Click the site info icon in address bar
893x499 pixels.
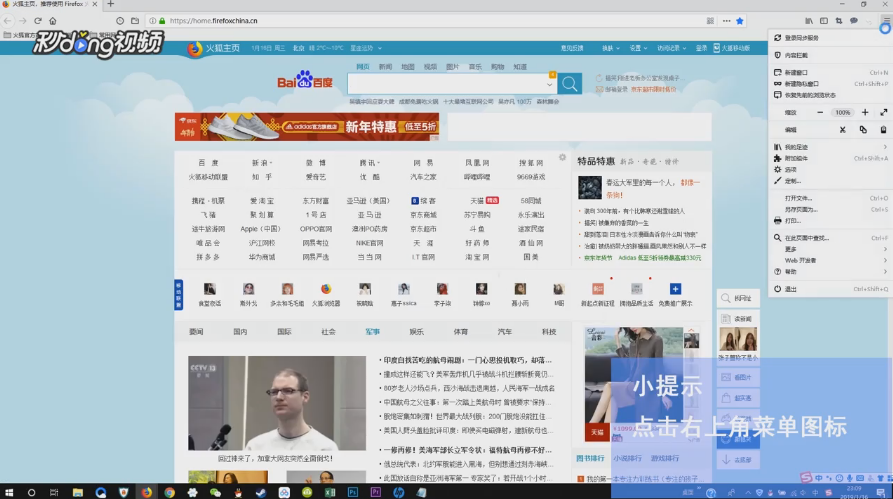153,21
